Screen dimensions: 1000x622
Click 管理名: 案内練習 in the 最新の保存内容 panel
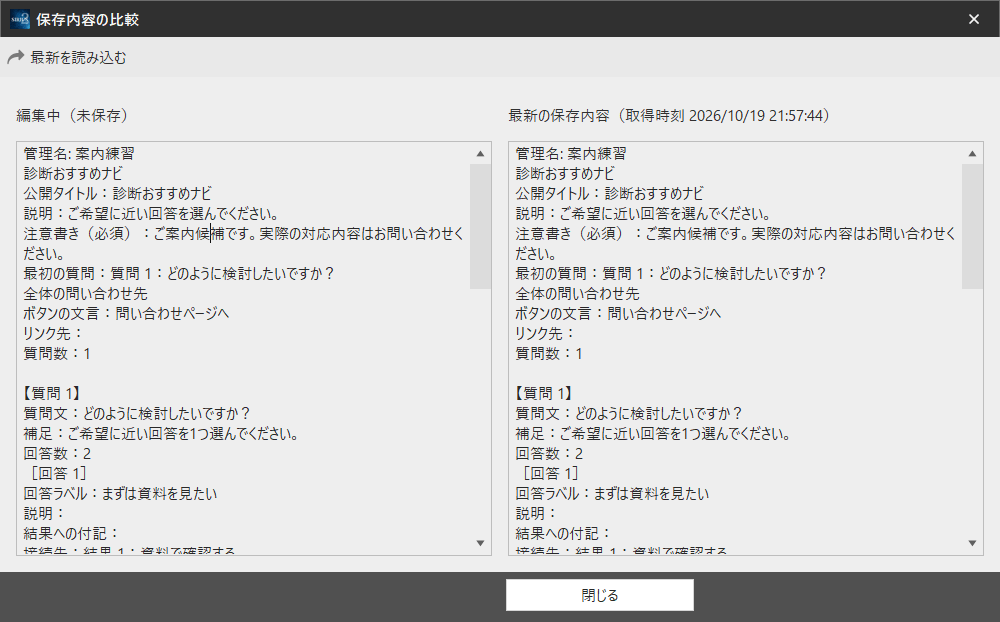point(571,154)
